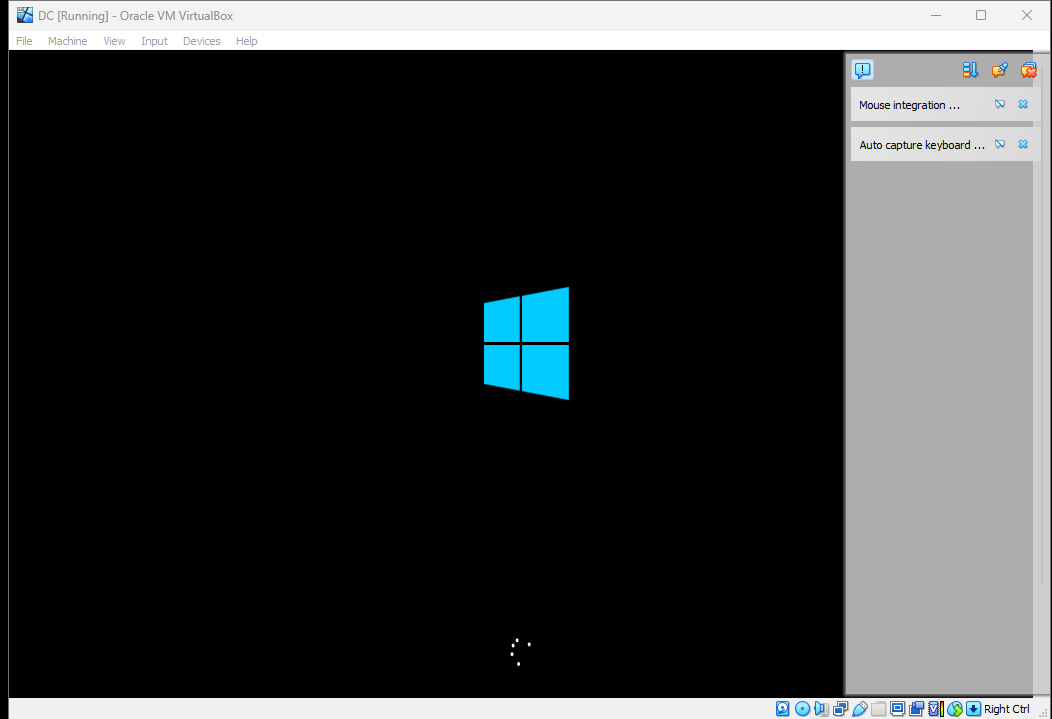Viewport: 1052px width, 719px height.
Task: Click the notification ordering icon
Action: 970,70
